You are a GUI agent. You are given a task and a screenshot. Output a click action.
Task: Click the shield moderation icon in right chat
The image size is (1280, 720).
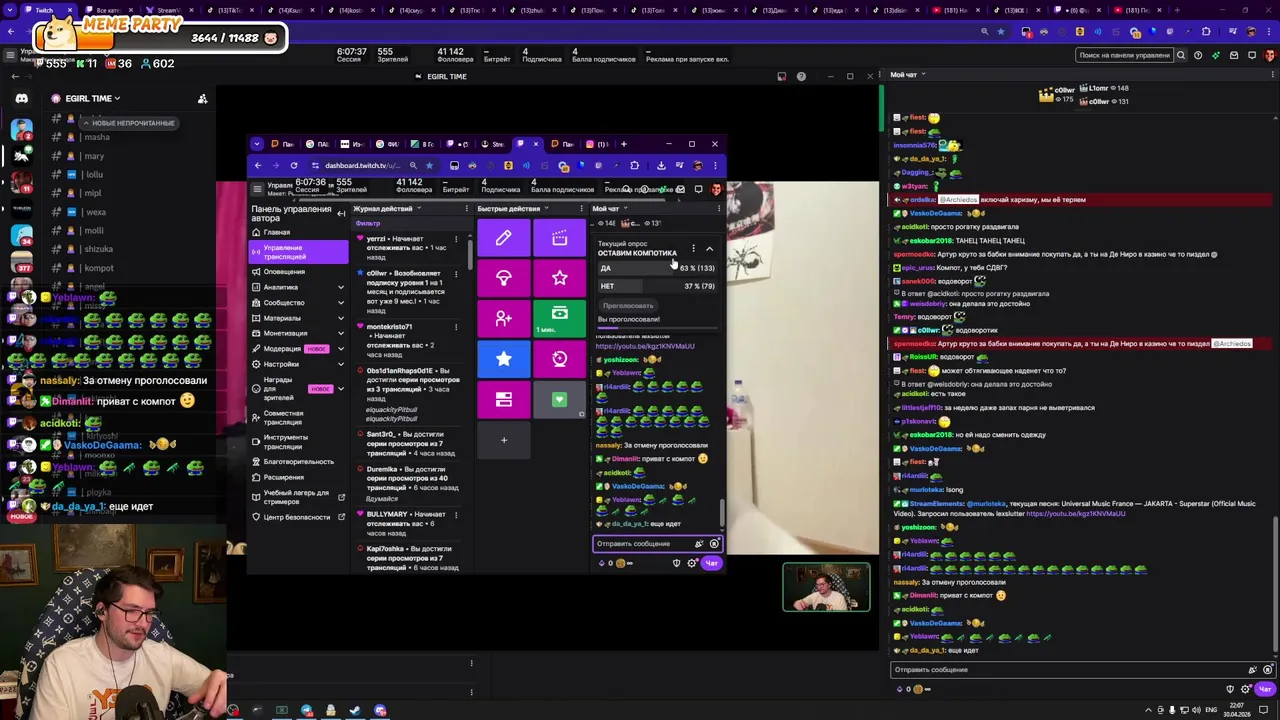coord(1230,689)
